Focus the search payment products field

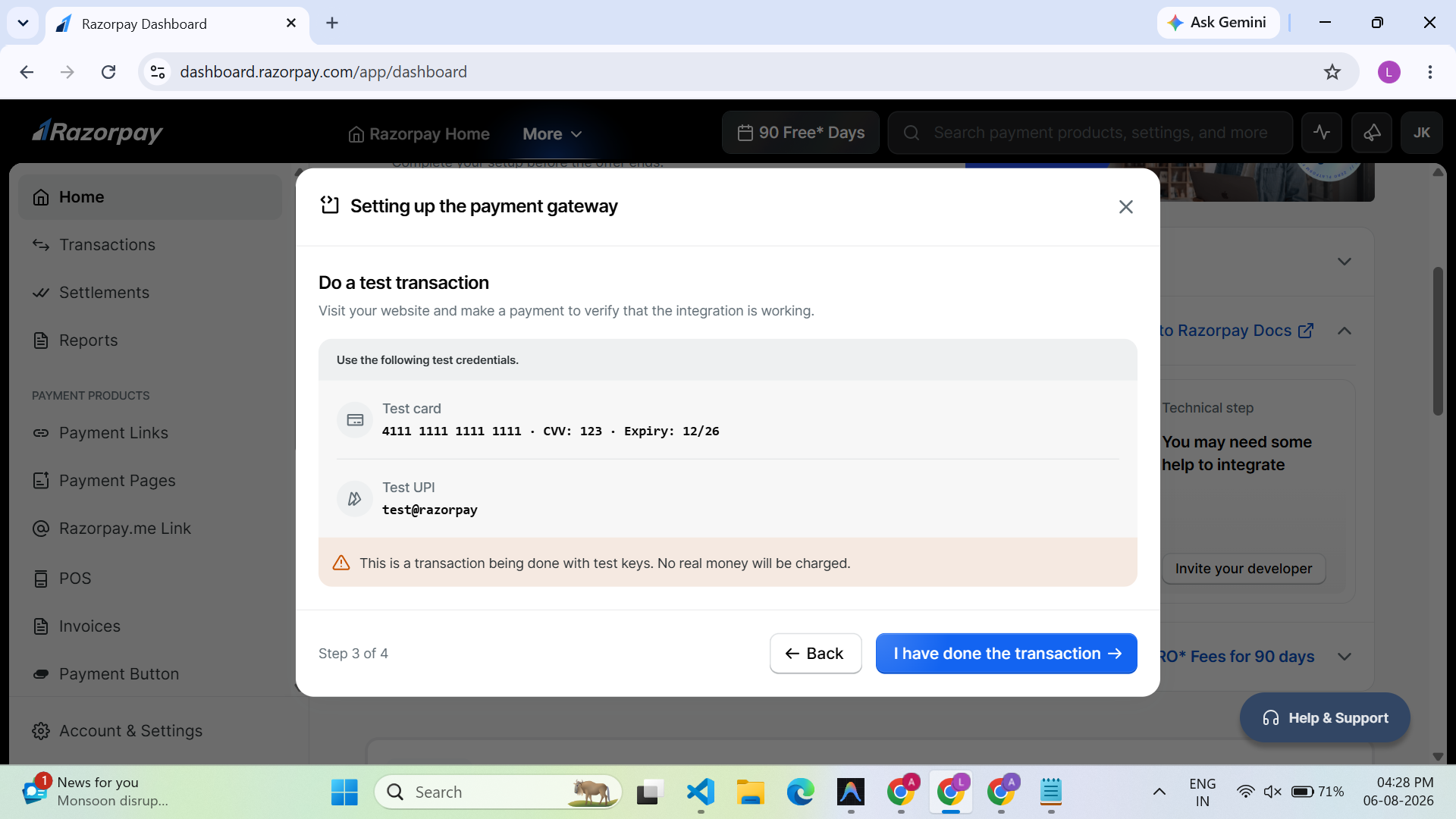1090,133
